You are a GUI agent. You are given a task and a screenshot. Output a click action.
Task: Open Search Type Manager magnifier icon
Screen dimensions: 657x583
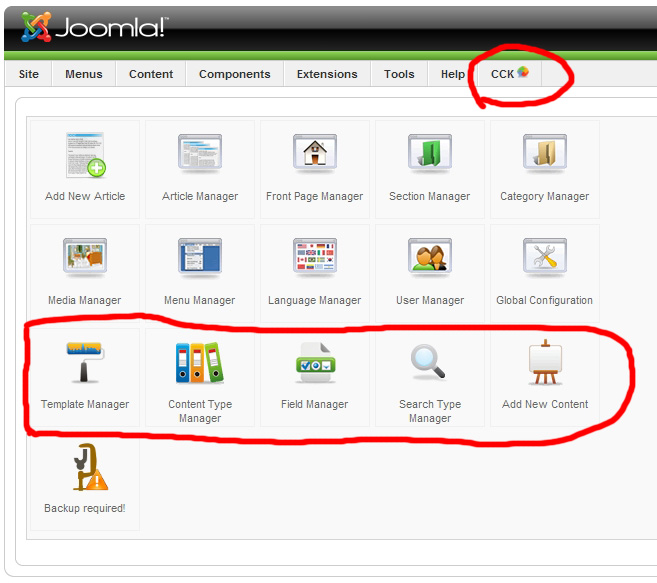click(x=428, y=362)
